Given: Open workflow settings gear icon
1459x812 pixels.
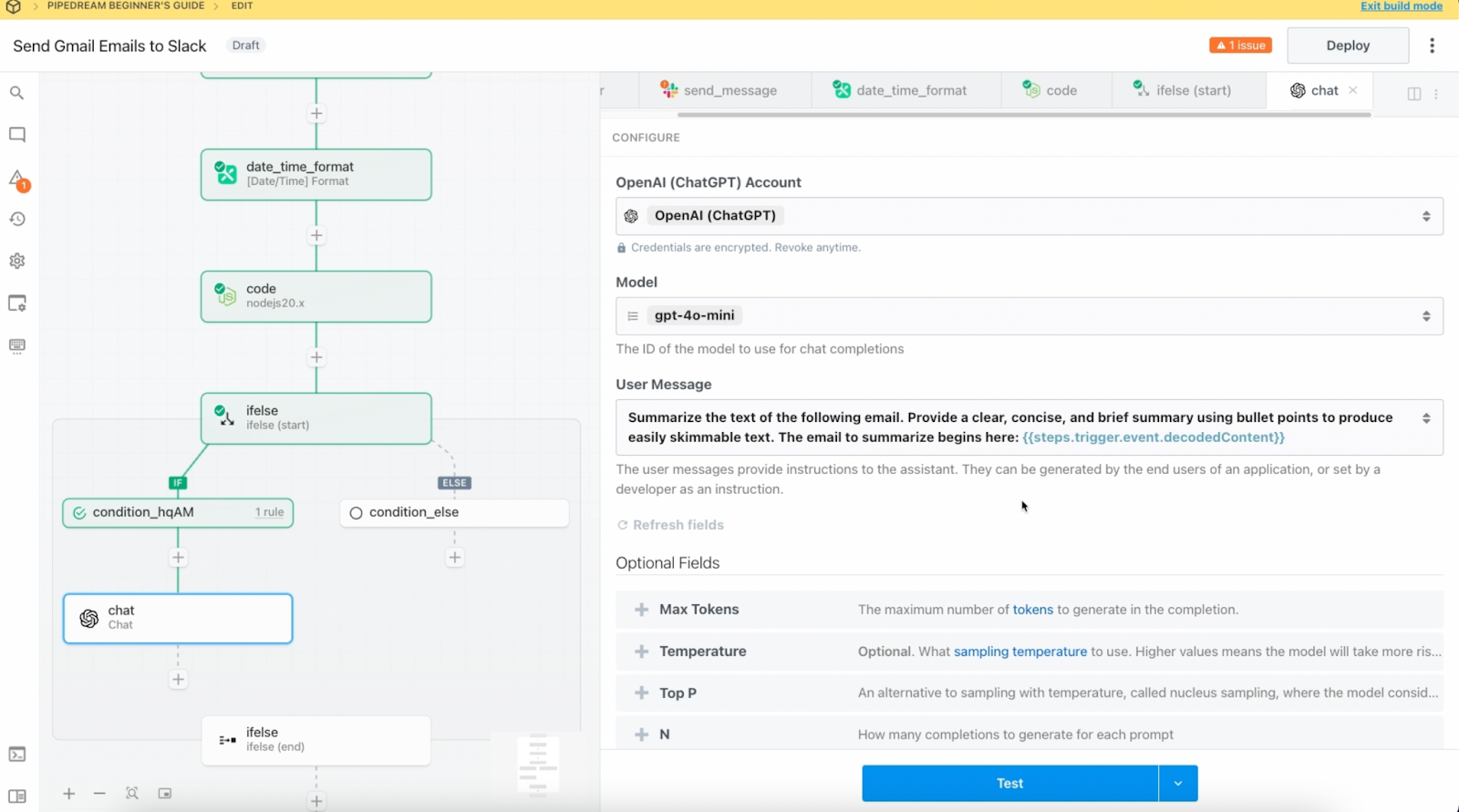Looking at the screenshot, I should click(x=16, y=261).
